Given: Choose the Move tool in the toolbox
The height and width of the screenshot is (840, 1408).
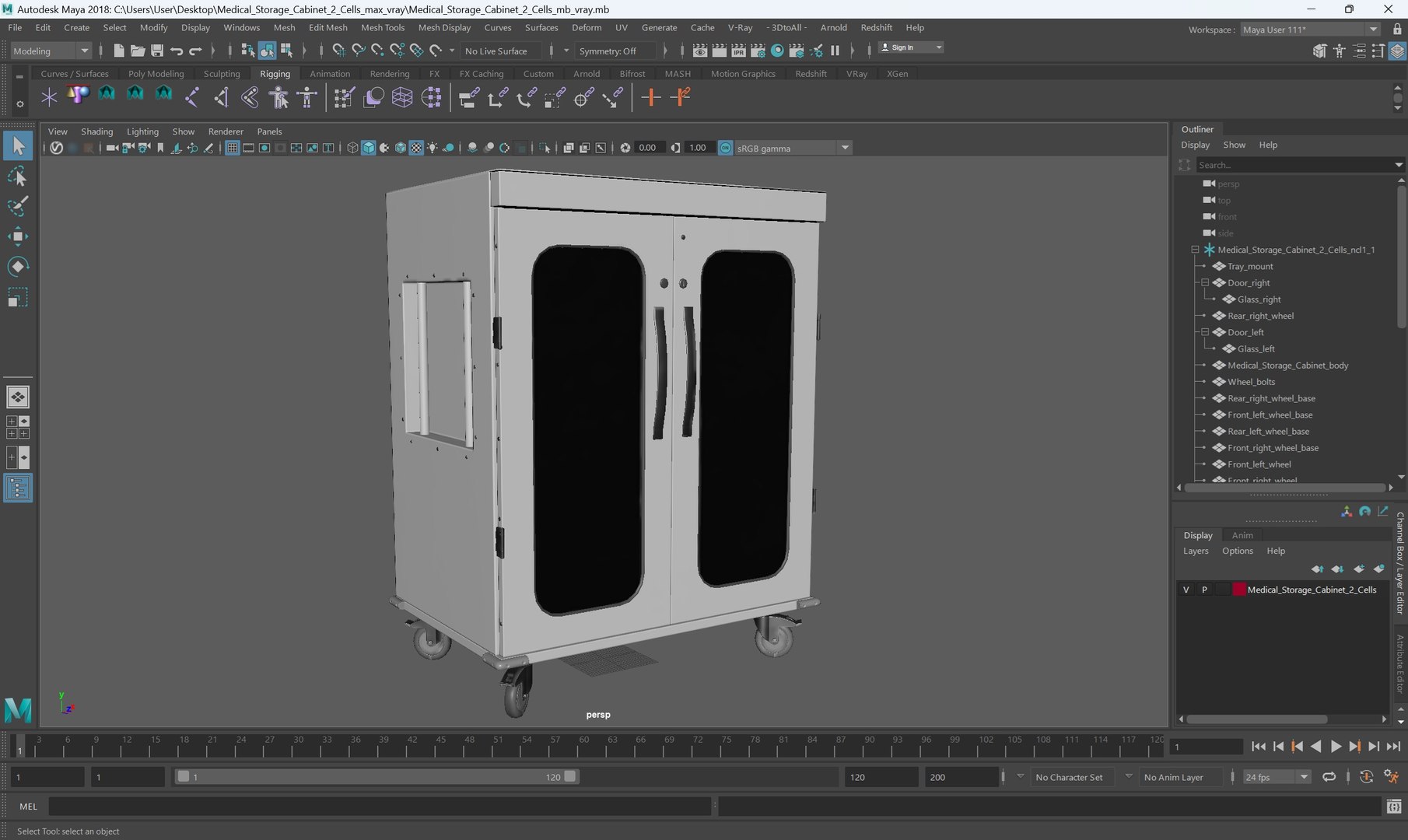Looking at the screenshot, I should 17,236.
